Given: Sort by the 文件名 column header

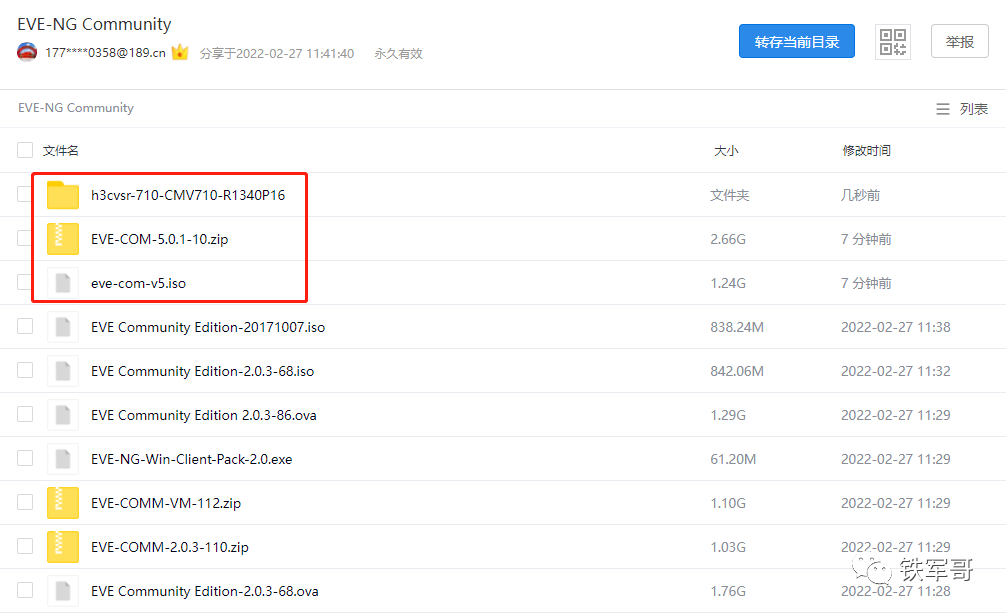Looking at the screenshot, I should (61, 151).
